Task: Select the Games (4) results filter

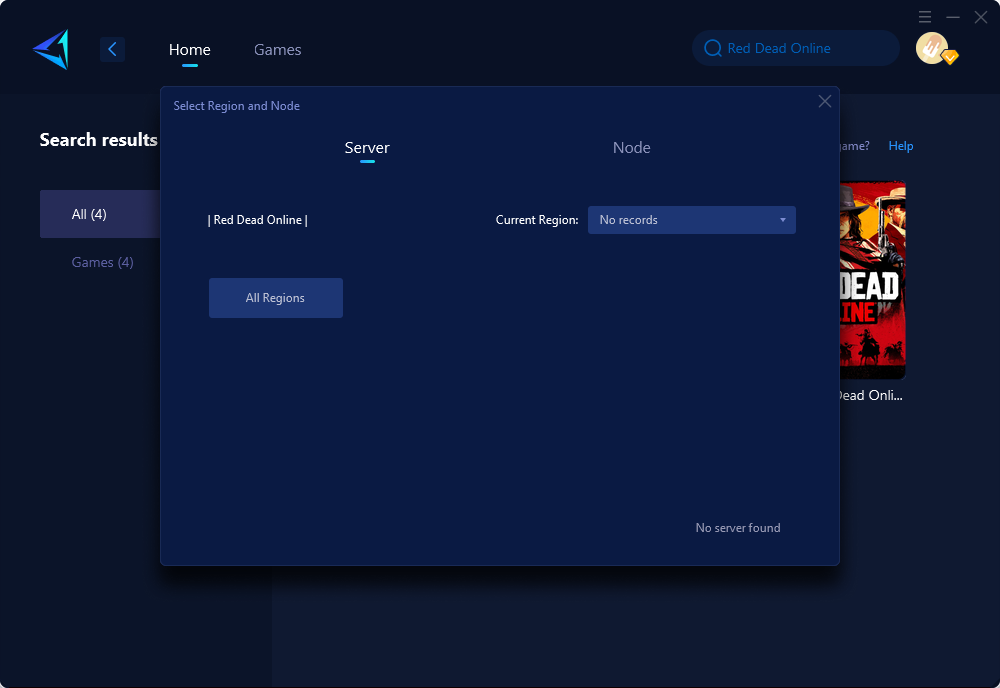Action: coord(102,262)
